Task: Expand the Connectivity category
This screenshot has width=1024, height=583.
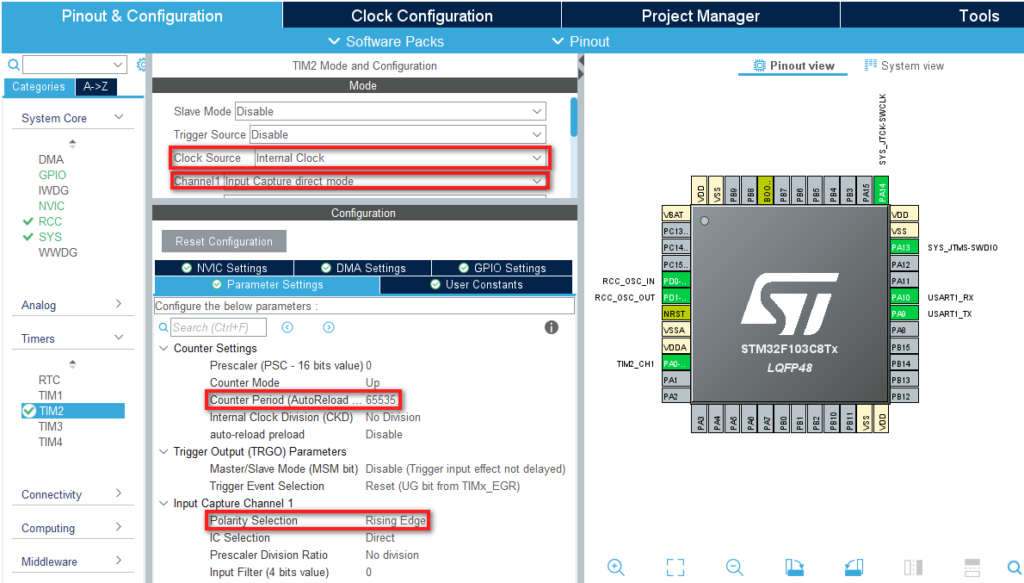Action: (x=118, y=494)
